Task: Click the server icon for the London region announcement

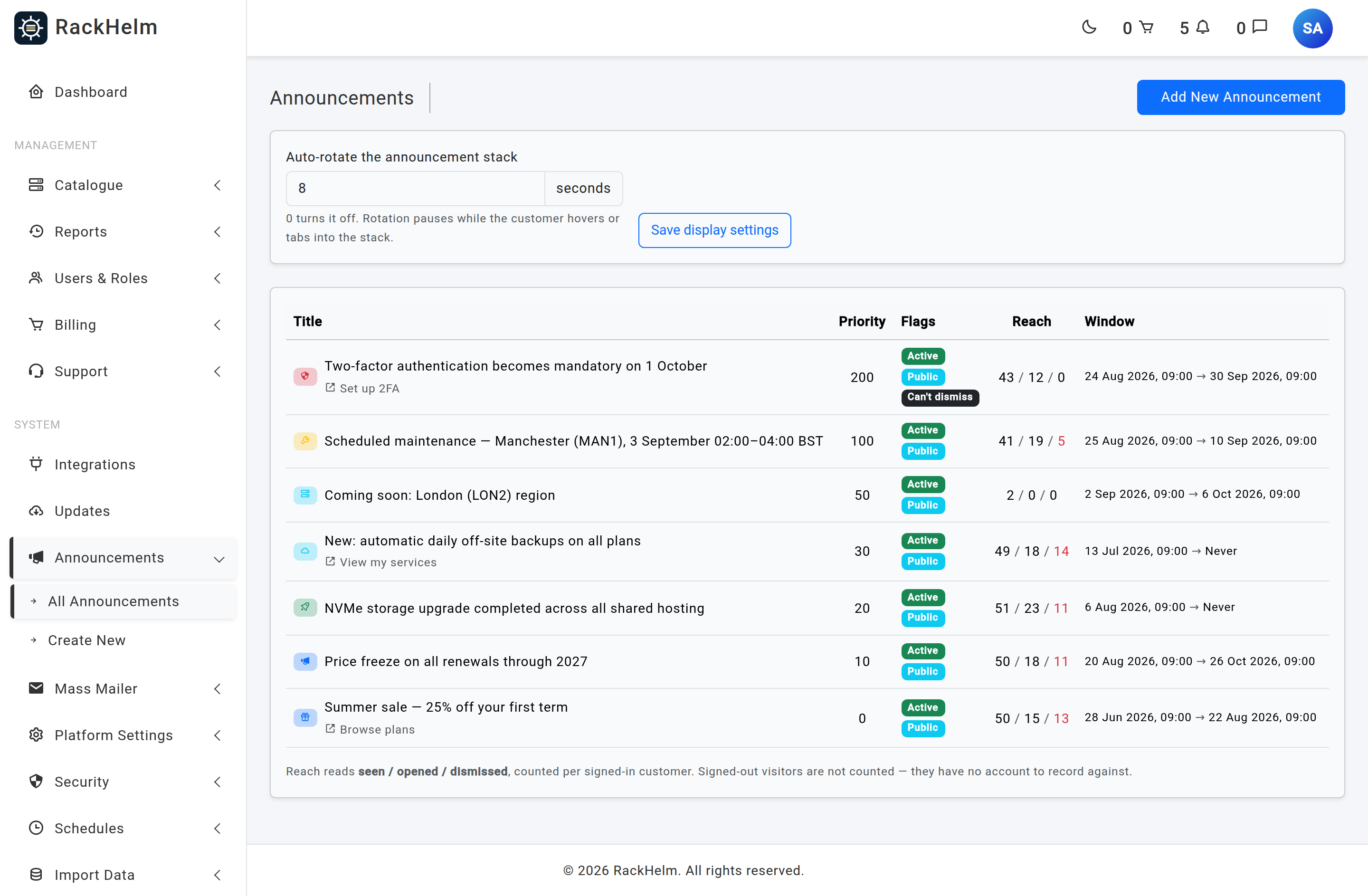Action: [x=305, y=495]
